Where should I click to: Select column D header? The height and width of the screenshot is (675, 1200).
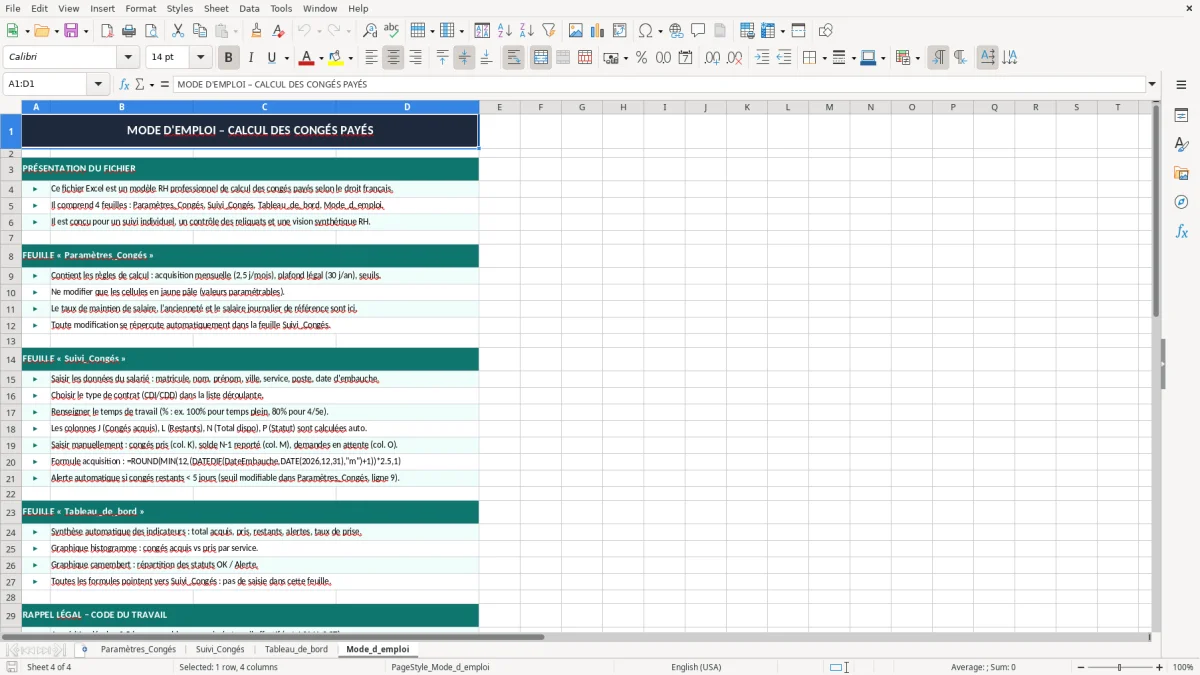point(407,107)
